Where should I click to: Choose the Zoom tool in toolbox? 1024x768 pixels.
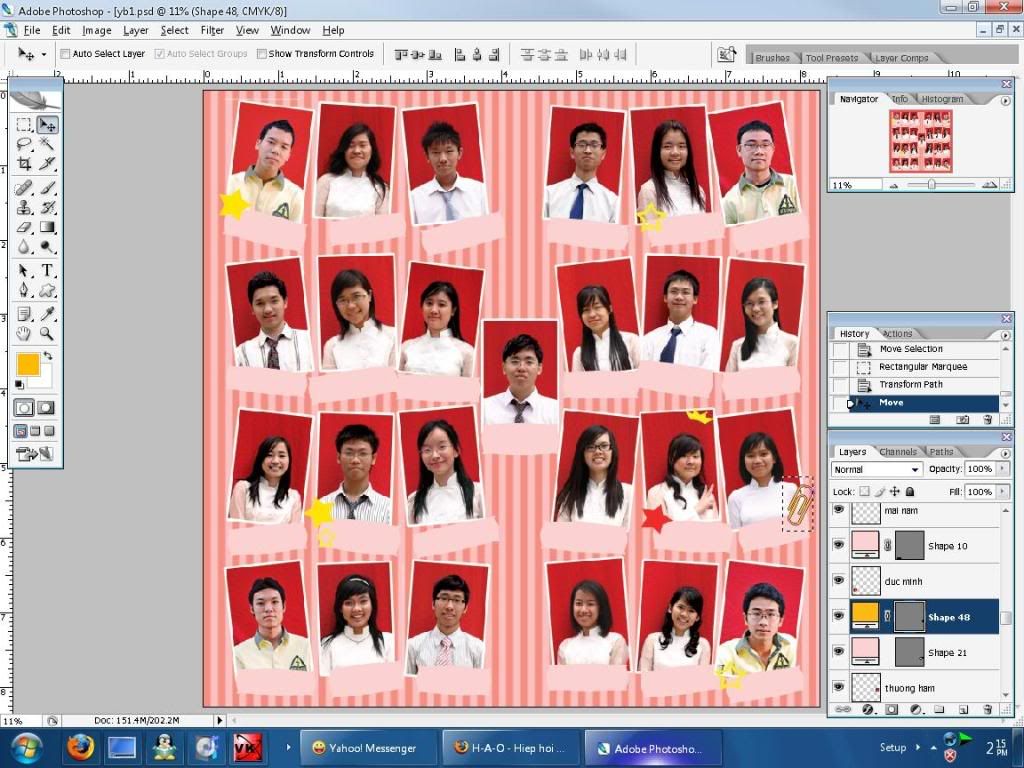pyautogui.click(x=47, y=334)
